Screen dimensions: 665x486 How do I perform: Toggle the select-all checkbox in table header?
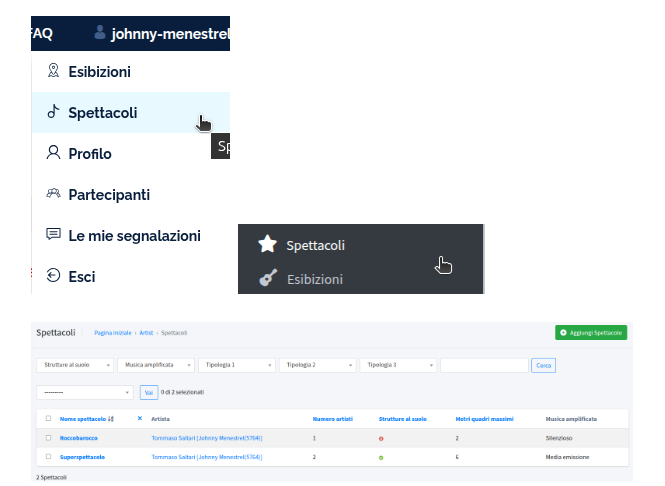pyautogui.click(x=48, y=418)
